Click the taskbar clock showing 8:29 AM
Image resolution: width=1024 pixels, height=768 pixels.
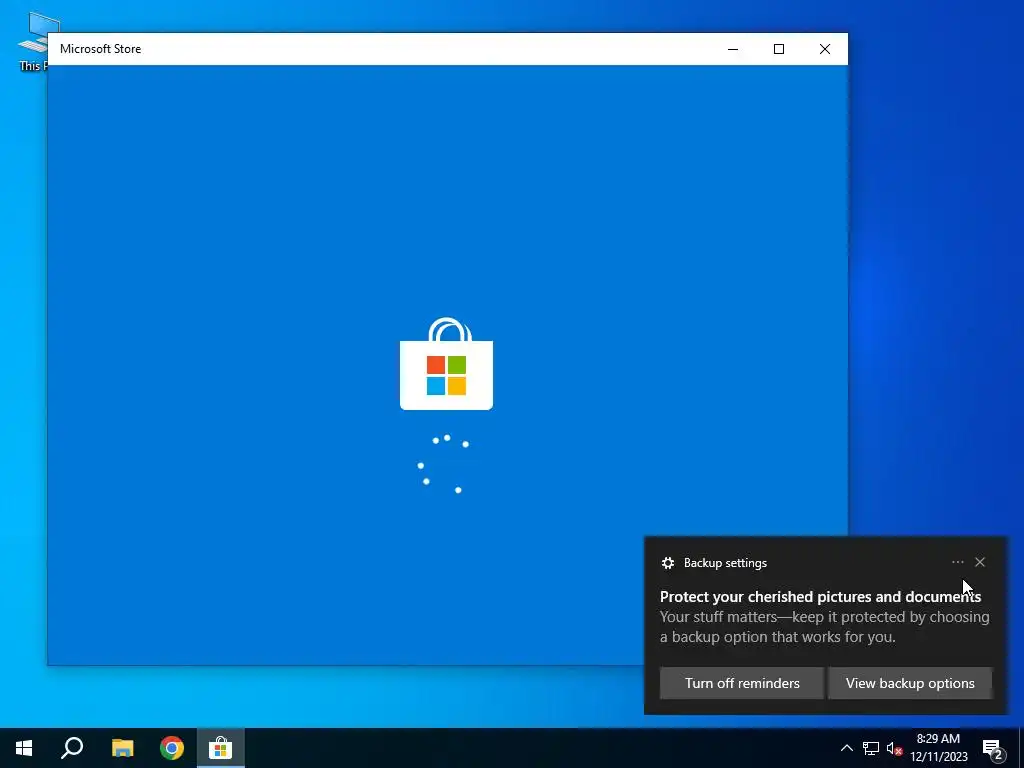click(x=938, y=748)
